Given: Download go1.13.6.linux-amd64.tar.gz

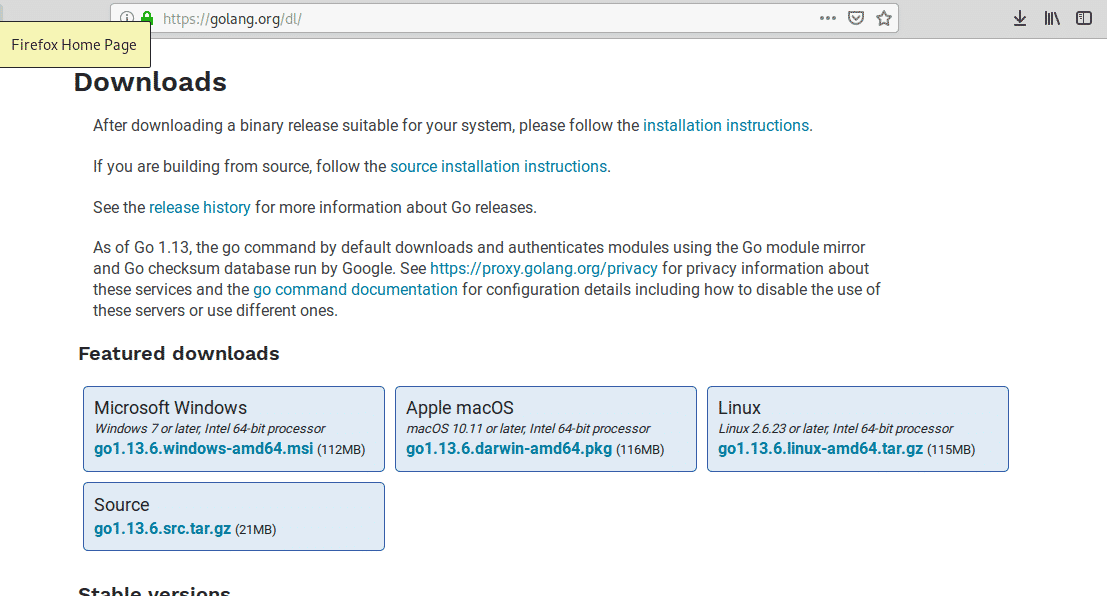Looking at the screenshot, I should point(820,448).
